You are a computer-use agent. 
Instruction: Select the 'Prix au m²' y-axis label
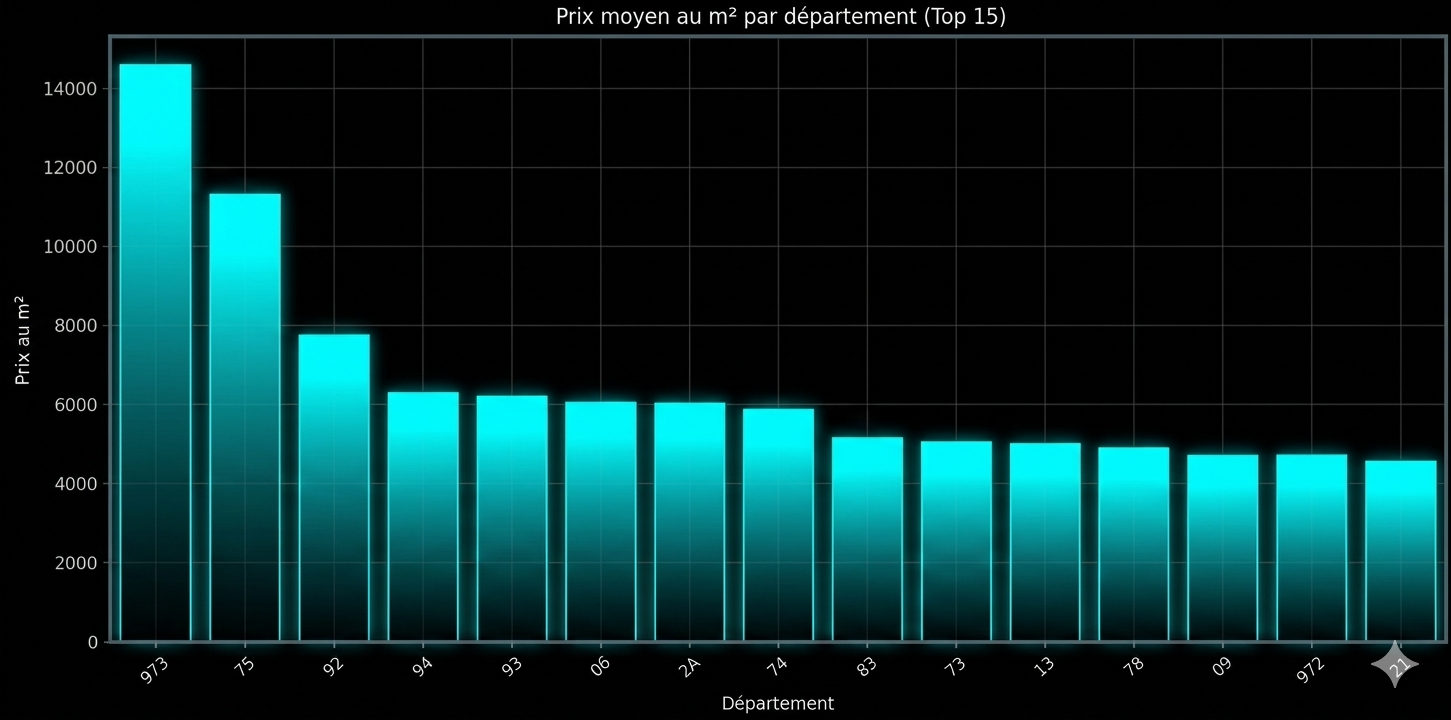[x=23, y=340]
